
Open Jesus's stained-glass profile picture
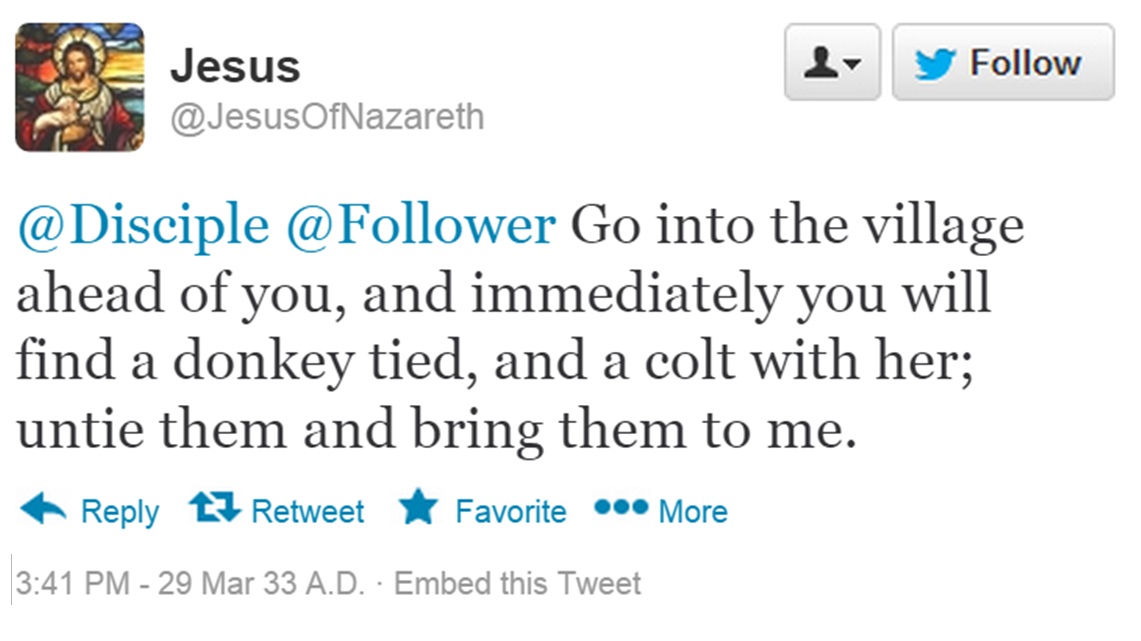click(80, 87)
